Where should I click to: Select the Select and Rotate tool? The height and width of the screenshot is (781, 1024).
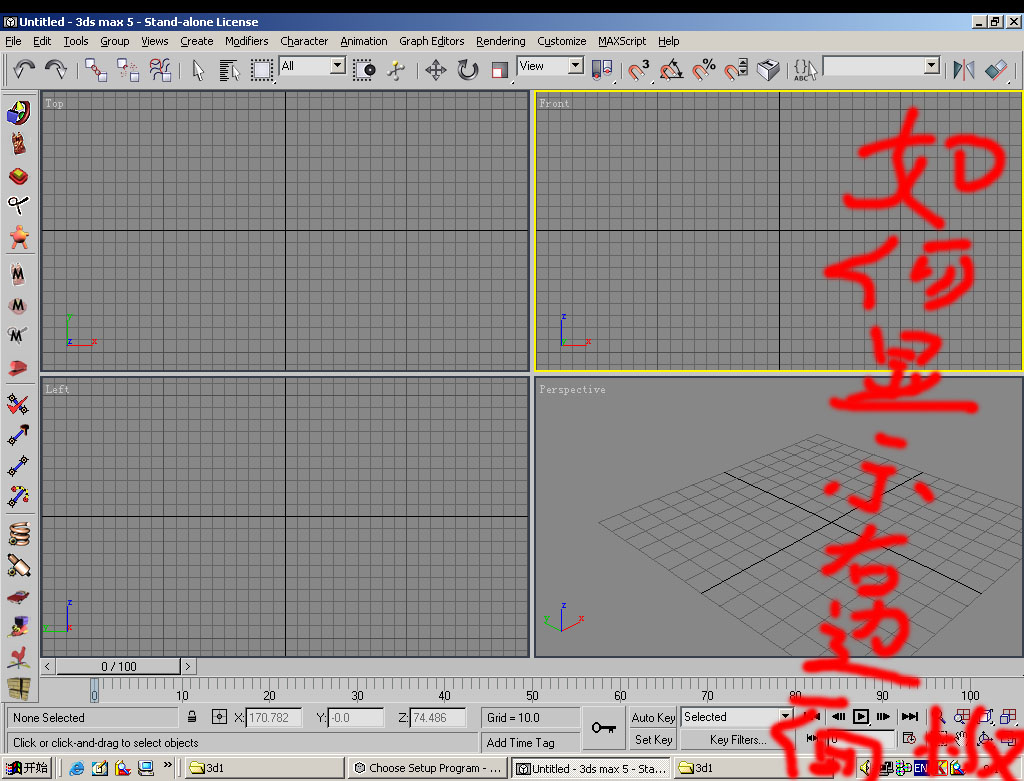[x=468, y=69]
